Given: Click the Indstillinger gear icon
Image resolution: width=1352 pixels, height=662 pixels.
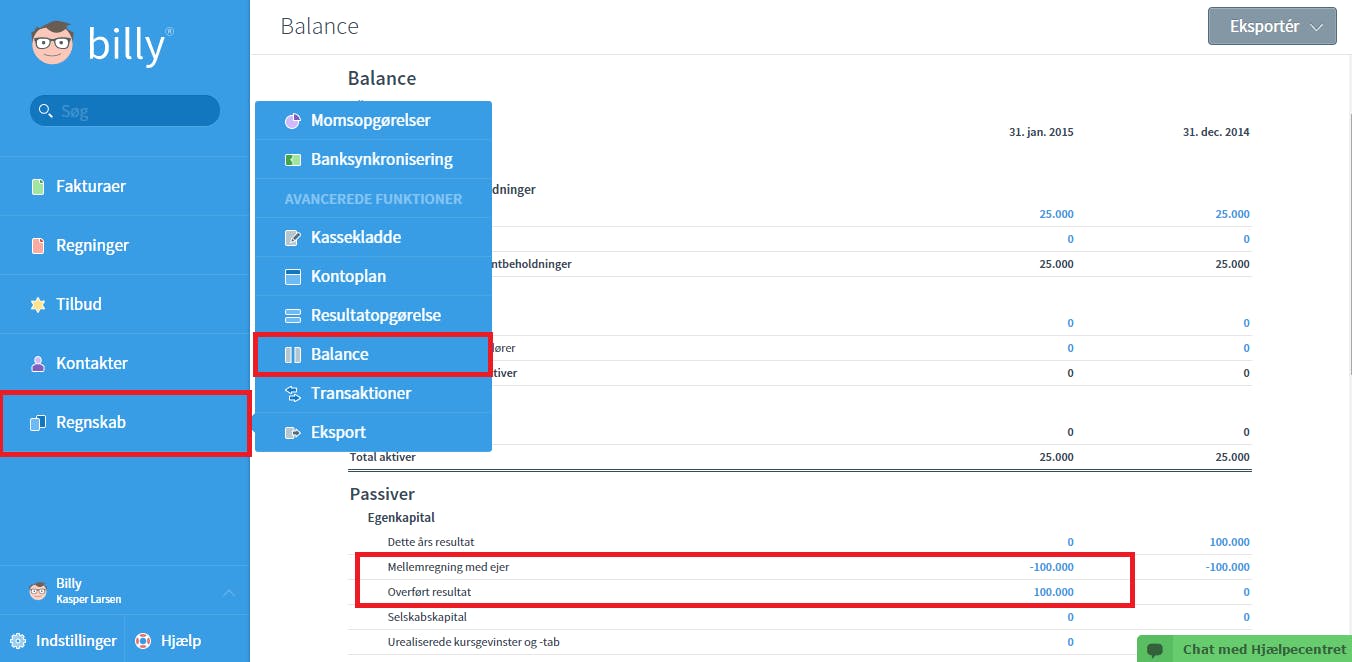Looking at the screenshot, I should (x=18, y=641).
